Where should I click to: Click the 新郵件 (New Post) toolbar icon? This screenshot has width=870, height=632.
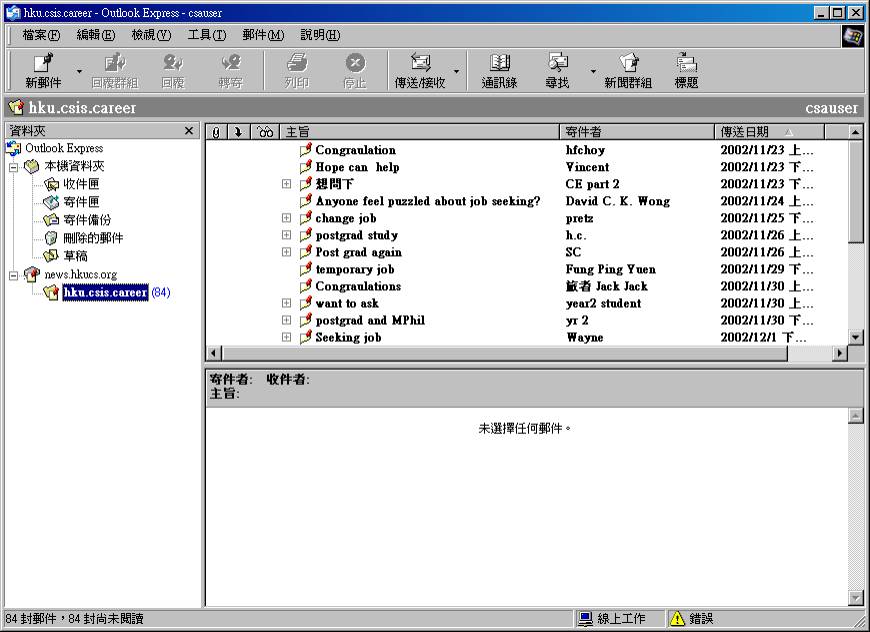click(x=43, y=63)
